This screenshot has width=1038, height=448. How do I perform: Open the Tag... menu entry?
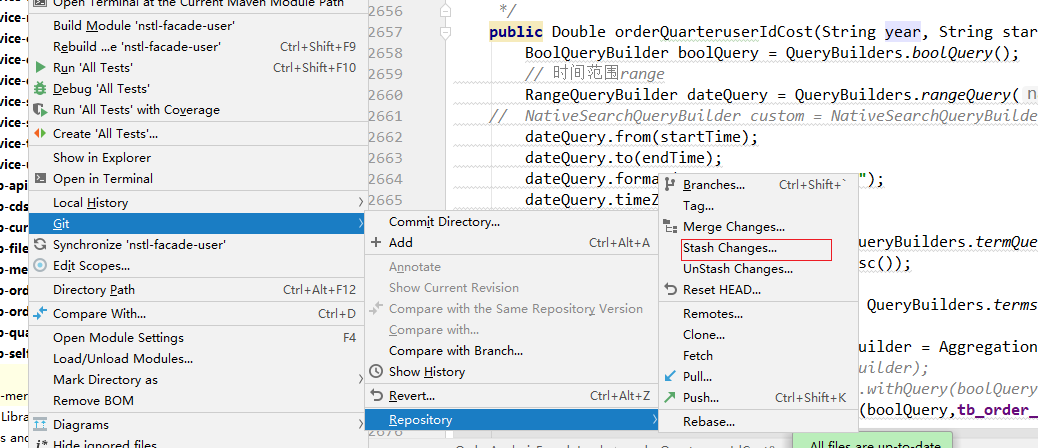[757, 206]
